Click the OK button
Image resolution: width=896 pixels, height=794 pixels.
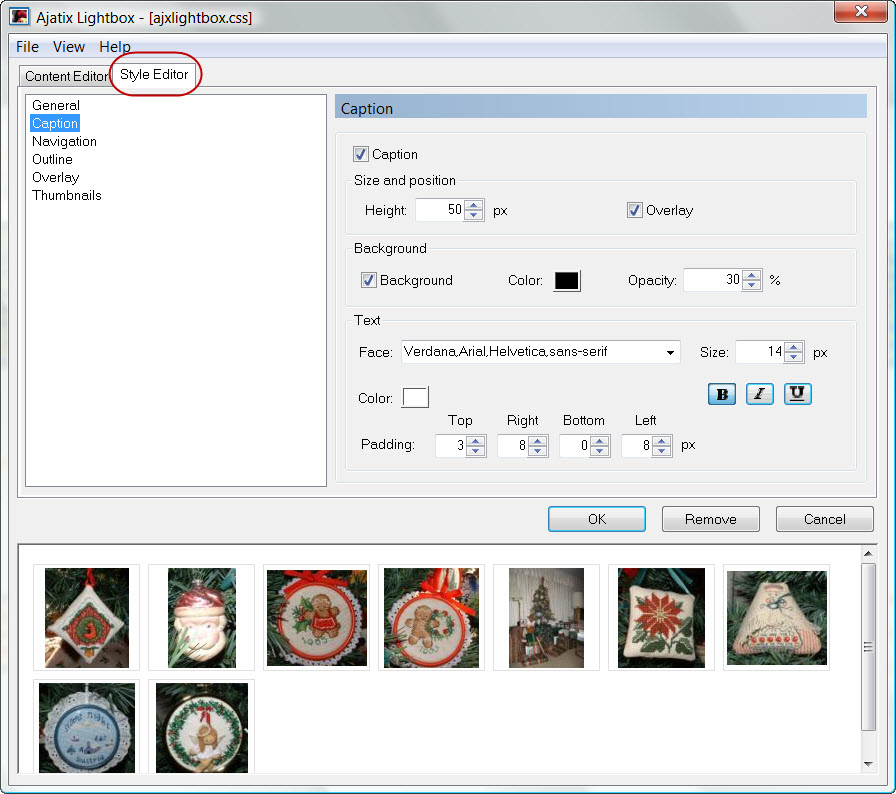coord(597,519)
